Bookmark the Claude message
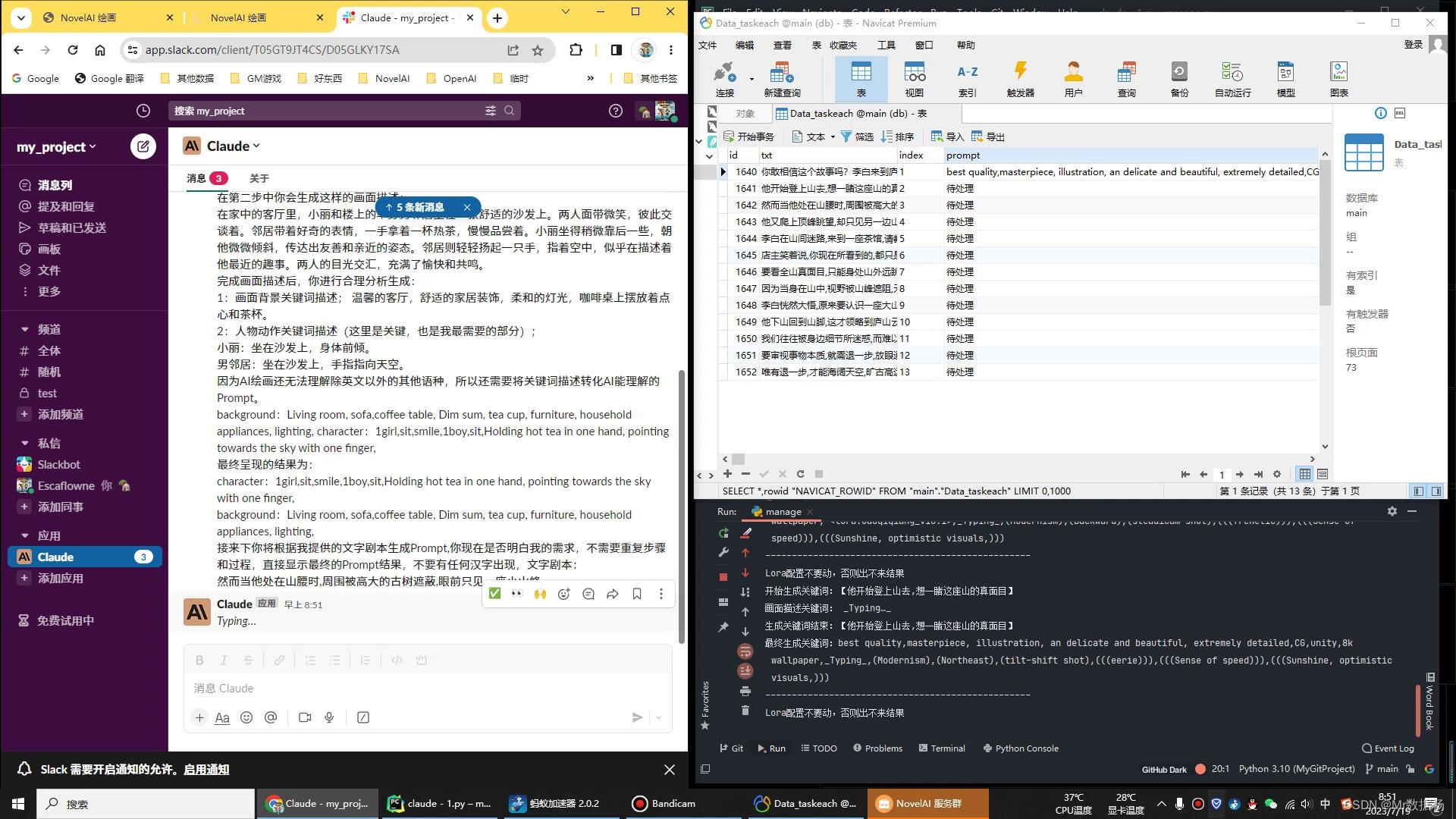The width and height of the screenshot is (1456, 819). [637, 594]
